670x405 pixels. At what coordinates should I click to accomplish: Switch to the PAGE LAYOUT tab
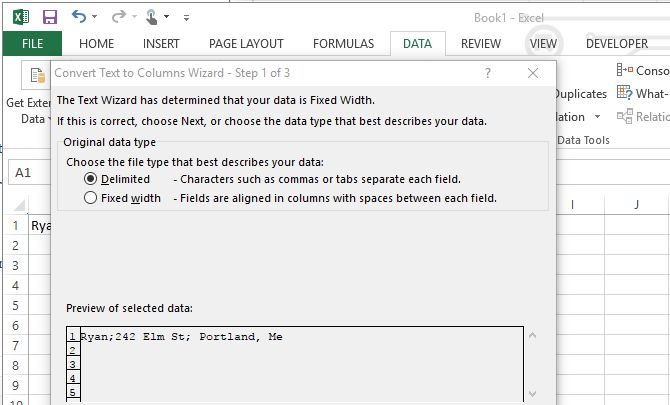tap(246, 44)
